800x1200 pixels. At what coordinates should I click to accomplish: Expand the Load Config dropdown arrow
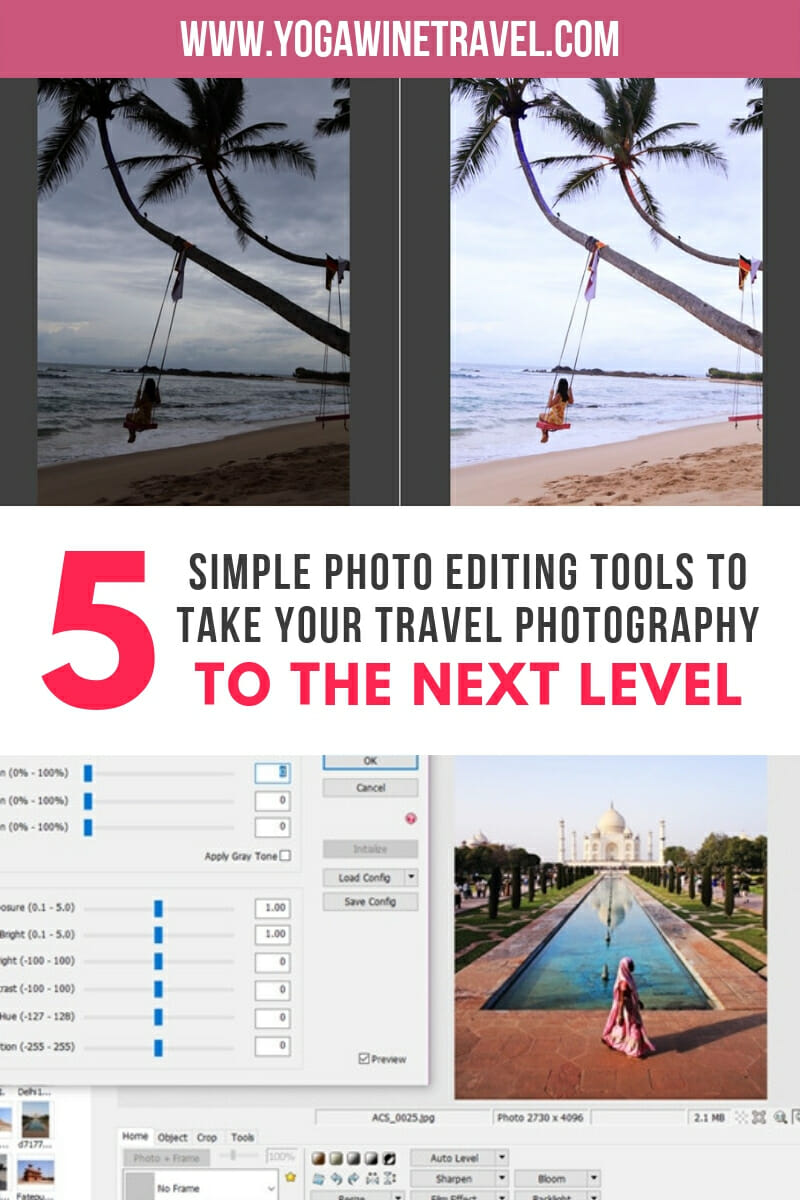[x=412, y=878]
